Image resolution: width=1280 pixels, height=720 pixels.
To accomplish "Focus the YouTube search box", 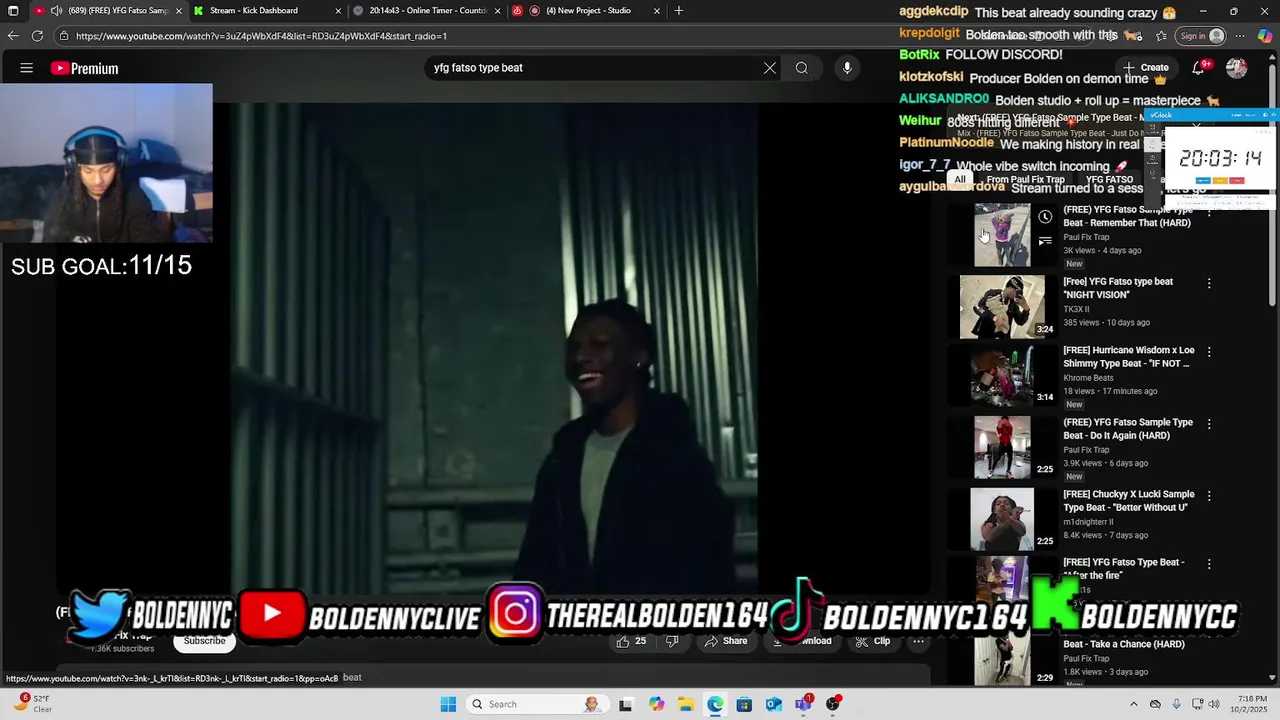I will (594, 68).
